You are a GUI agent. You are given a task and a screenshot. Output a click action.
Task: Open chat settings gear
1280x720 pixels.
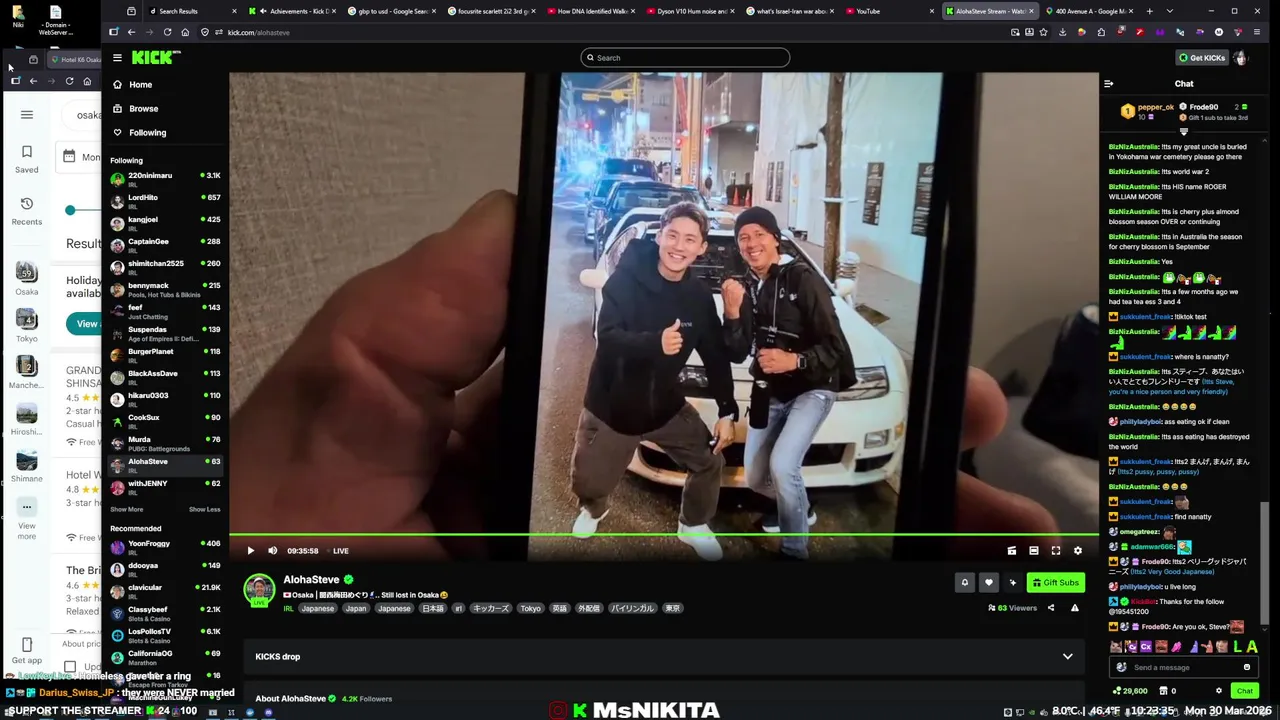[x=1218, y=691]
